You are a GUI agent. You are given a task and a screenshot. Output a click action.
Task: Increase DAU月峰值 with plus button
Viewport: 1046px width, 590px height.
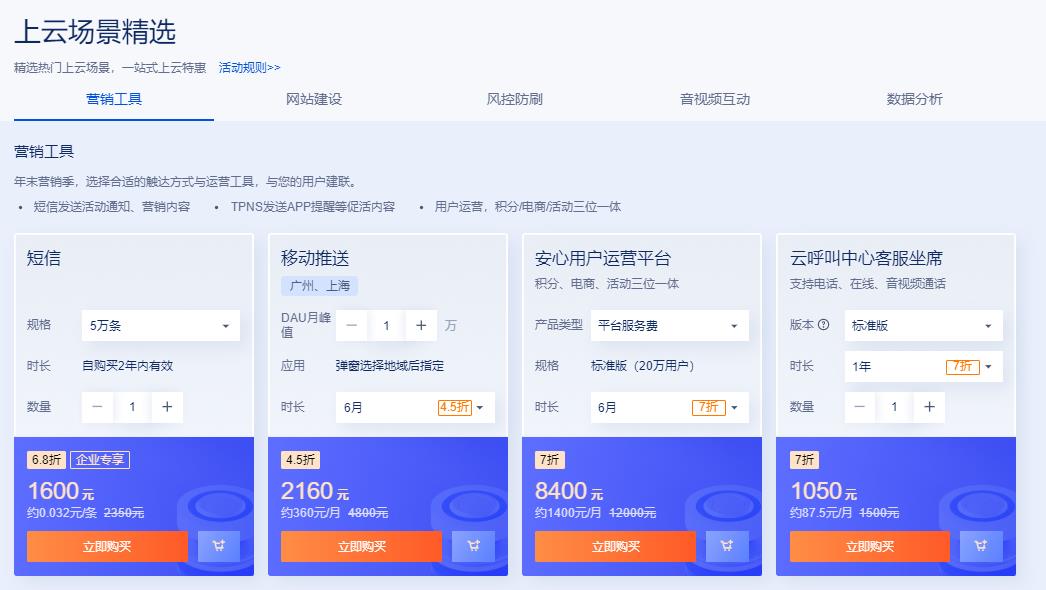(x=421, y=326)
